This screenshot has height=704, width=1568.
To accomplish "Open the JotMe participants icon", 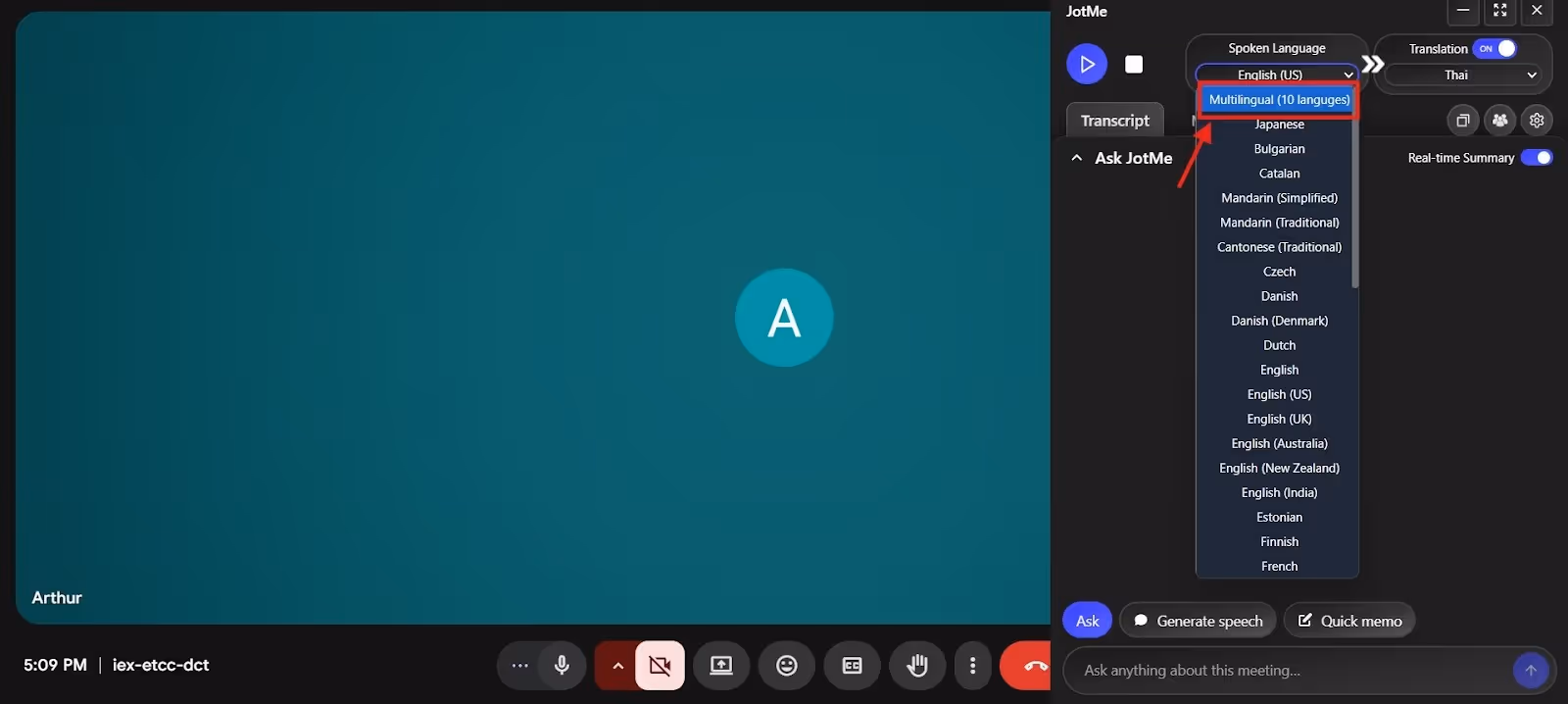I will [1499, 121].
